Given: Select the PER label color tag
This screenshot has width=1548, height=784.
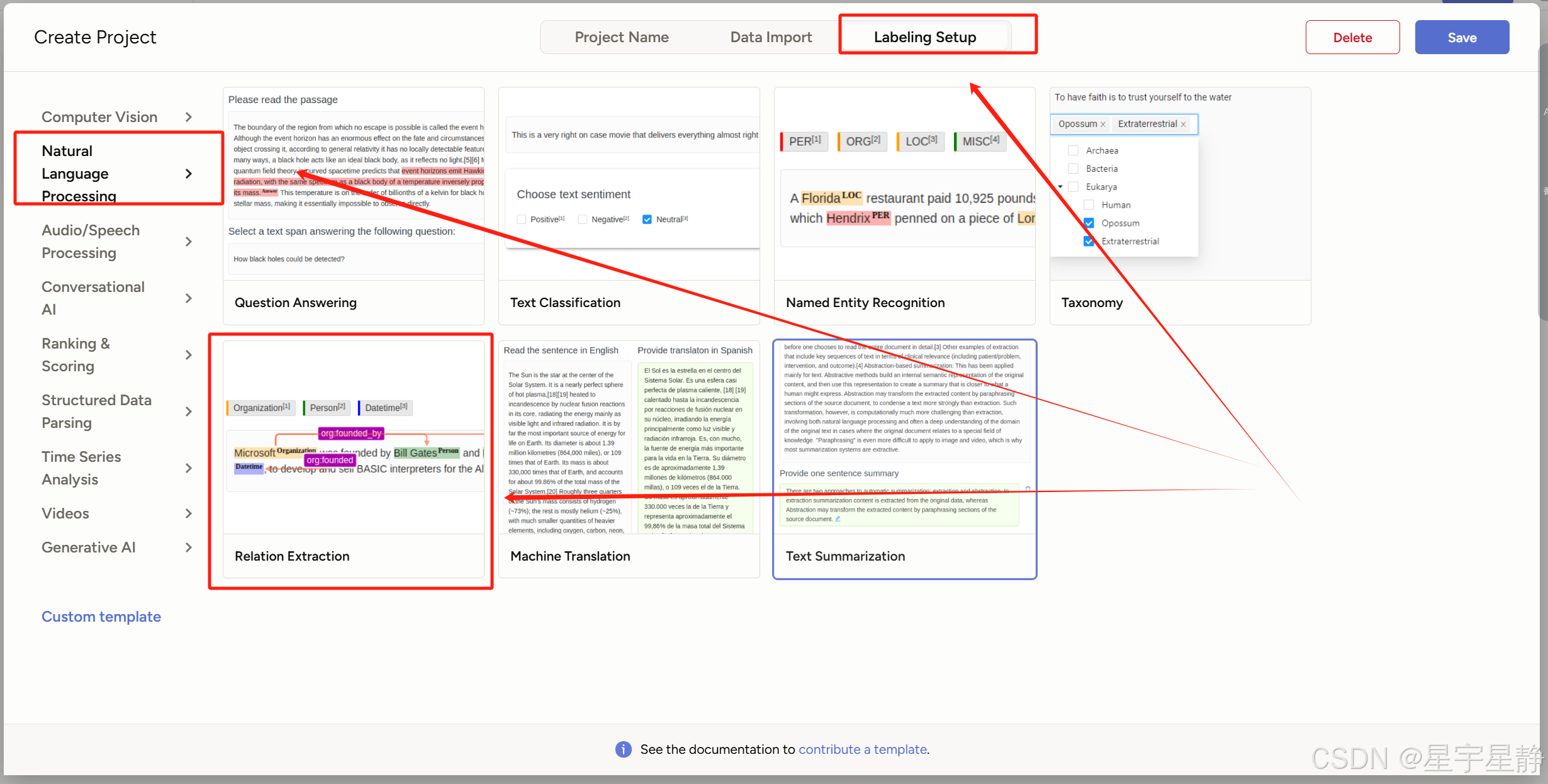Looking at the screenshot, I should 804,142.
